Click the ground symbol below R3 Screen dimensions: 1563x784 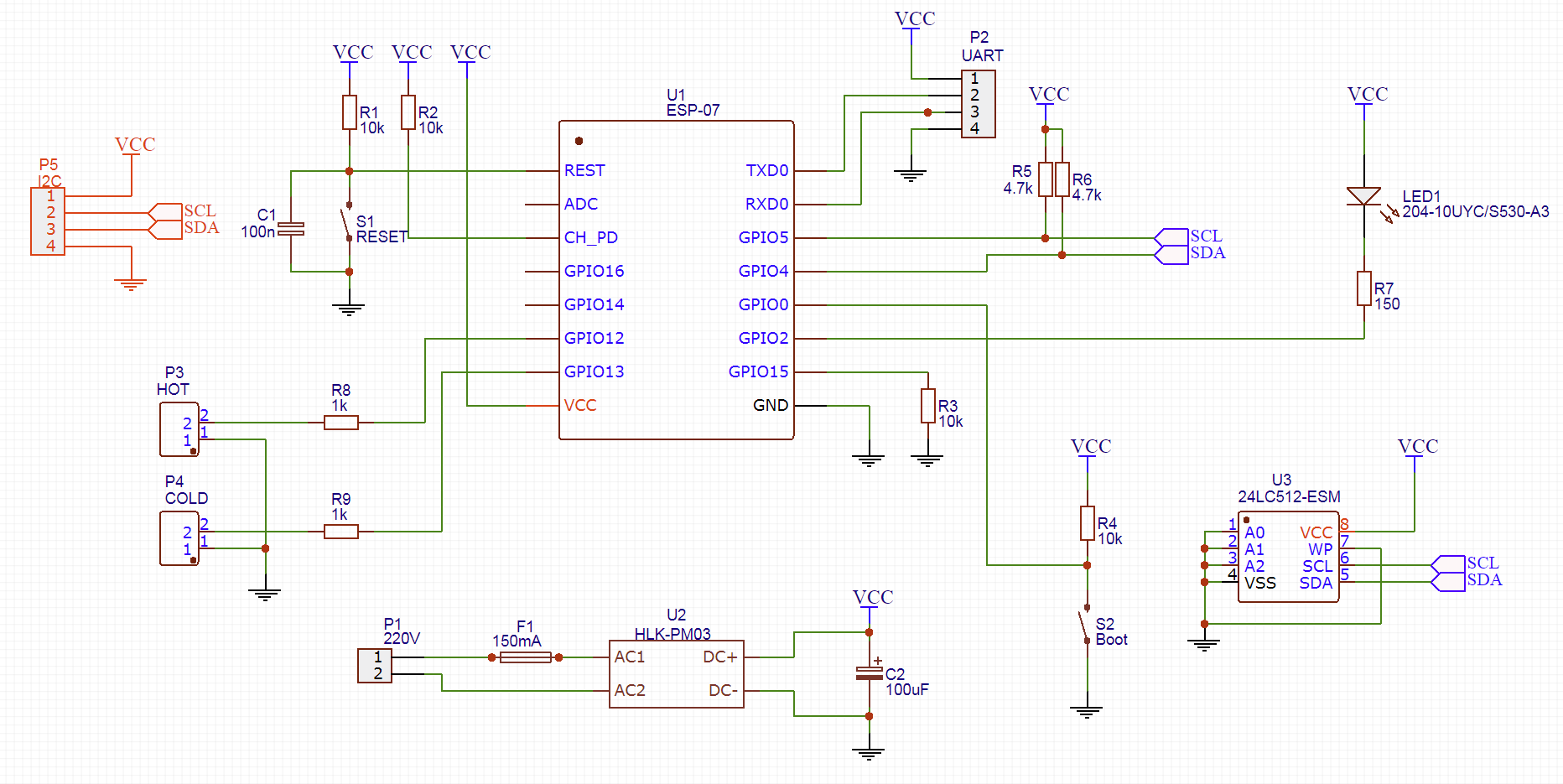click(x=927, y=460)
